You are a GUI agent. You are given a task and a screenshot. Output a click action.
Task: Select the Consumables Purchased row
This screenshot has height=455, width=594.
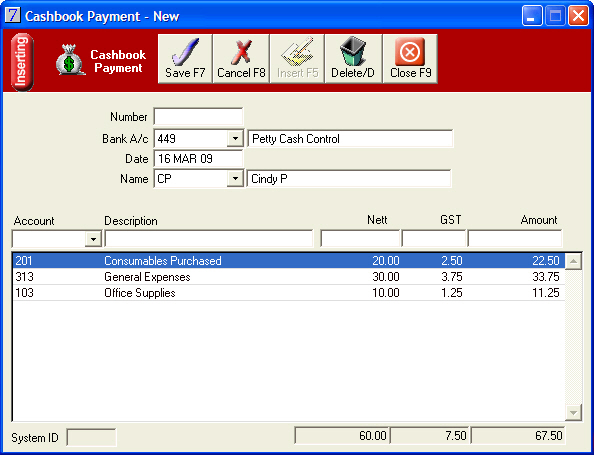point(288,261)
